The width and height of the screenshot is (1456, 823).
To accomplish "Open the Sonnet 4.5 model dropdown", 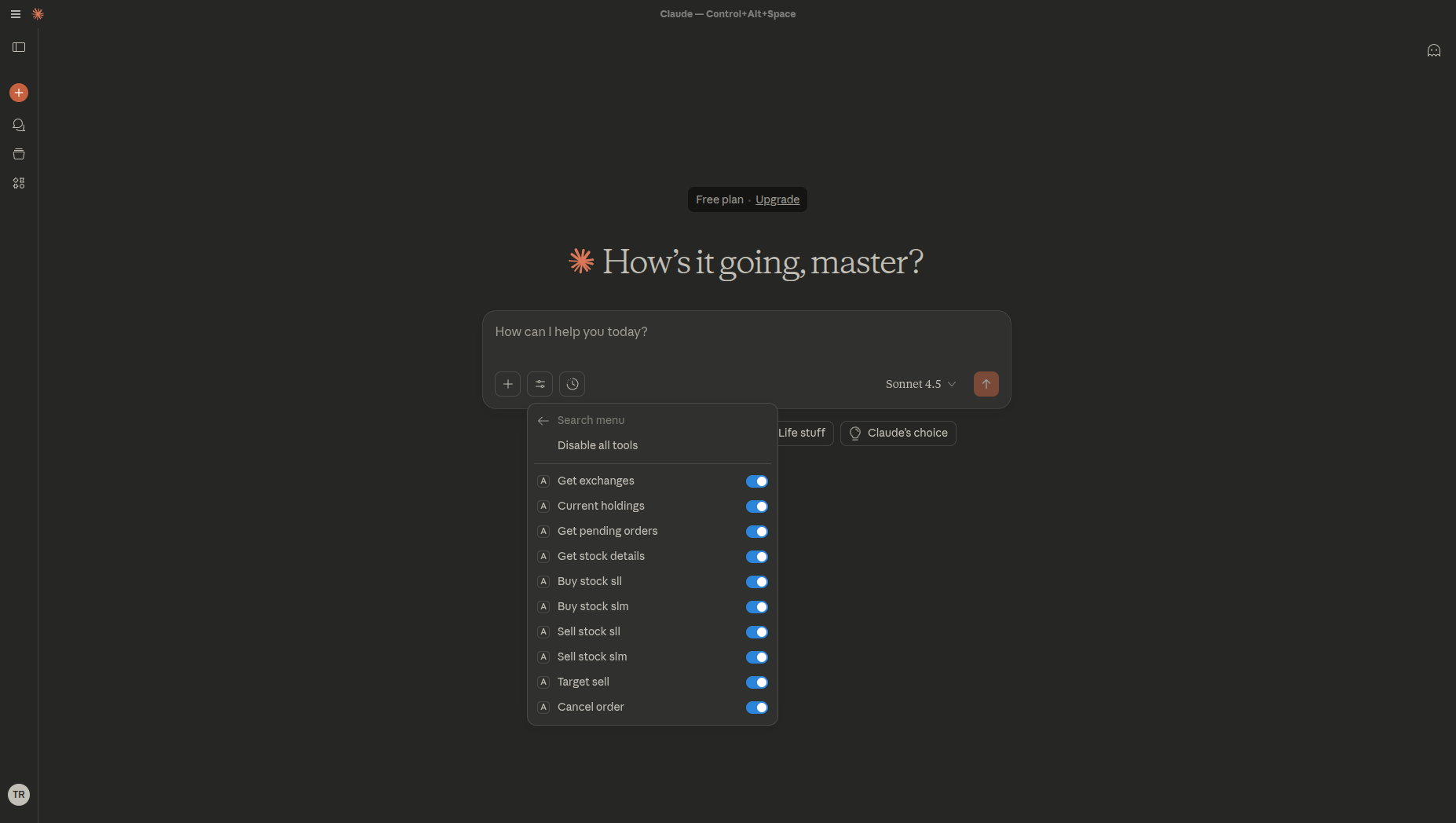I will point(920,384).
